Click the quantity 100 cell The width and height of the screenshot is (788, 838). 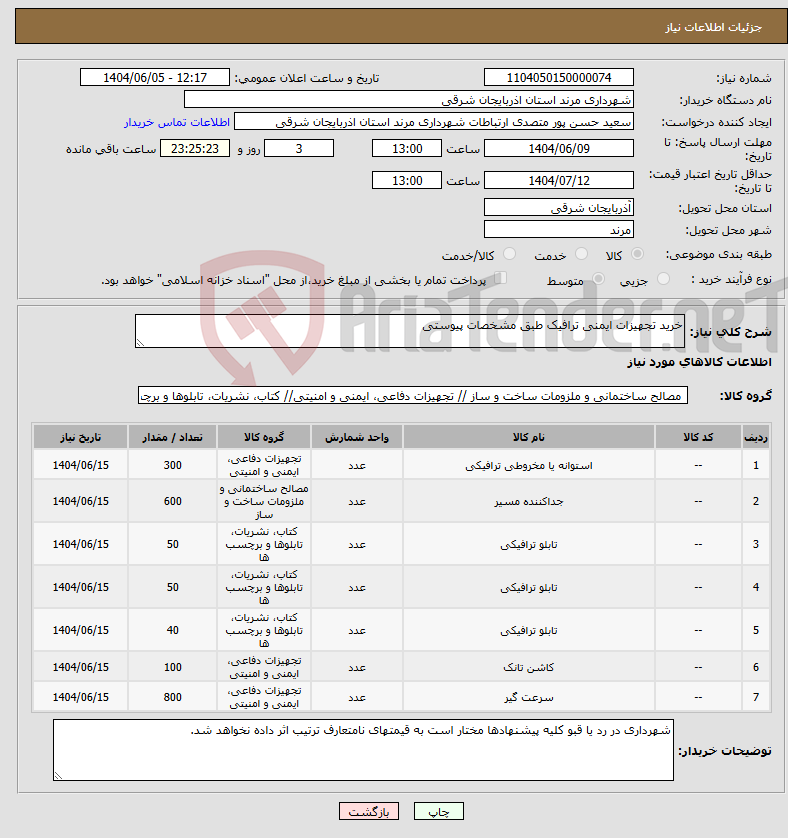coord(173,667)
